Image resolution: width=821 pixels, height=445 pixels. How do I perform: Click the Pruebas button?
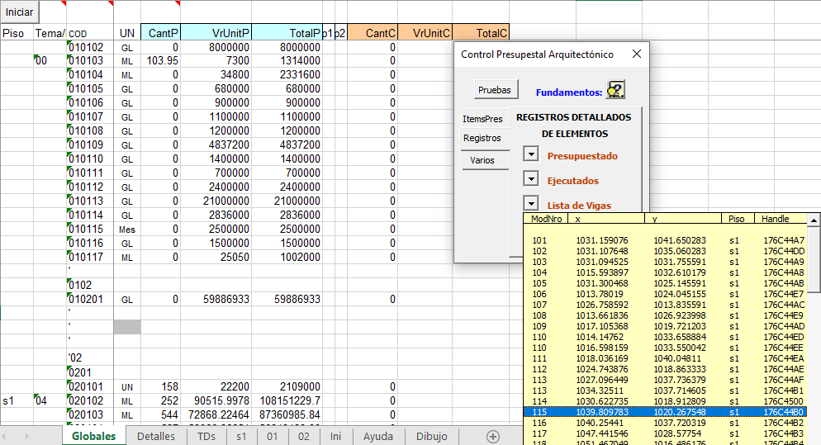(494, 90)
